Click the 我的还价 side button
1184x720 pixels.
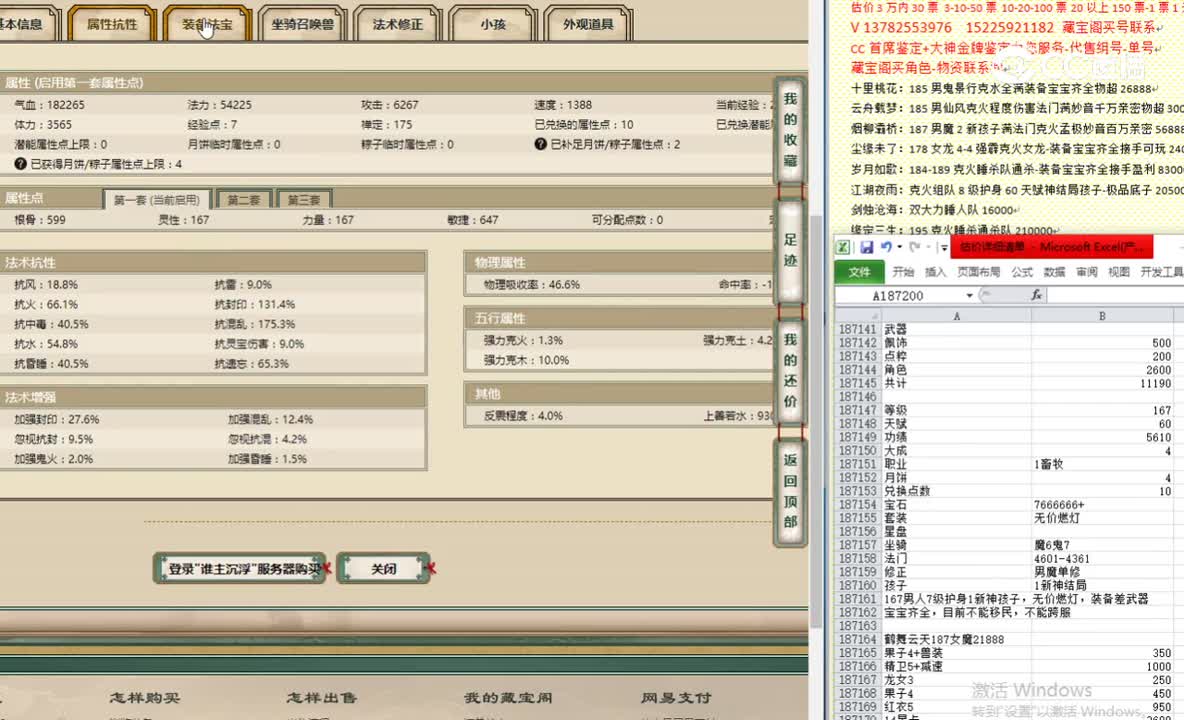pyautogui.click(x=790, y=371)
